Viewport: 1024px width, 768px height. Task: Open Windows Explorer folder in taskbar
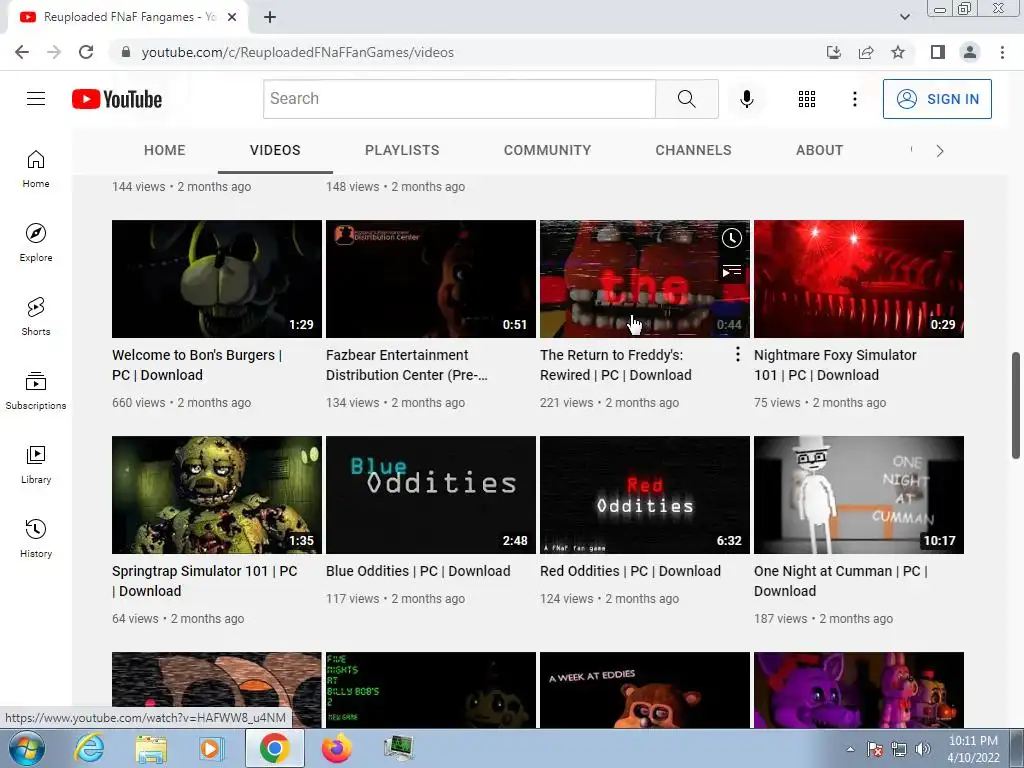coord(151,748)
